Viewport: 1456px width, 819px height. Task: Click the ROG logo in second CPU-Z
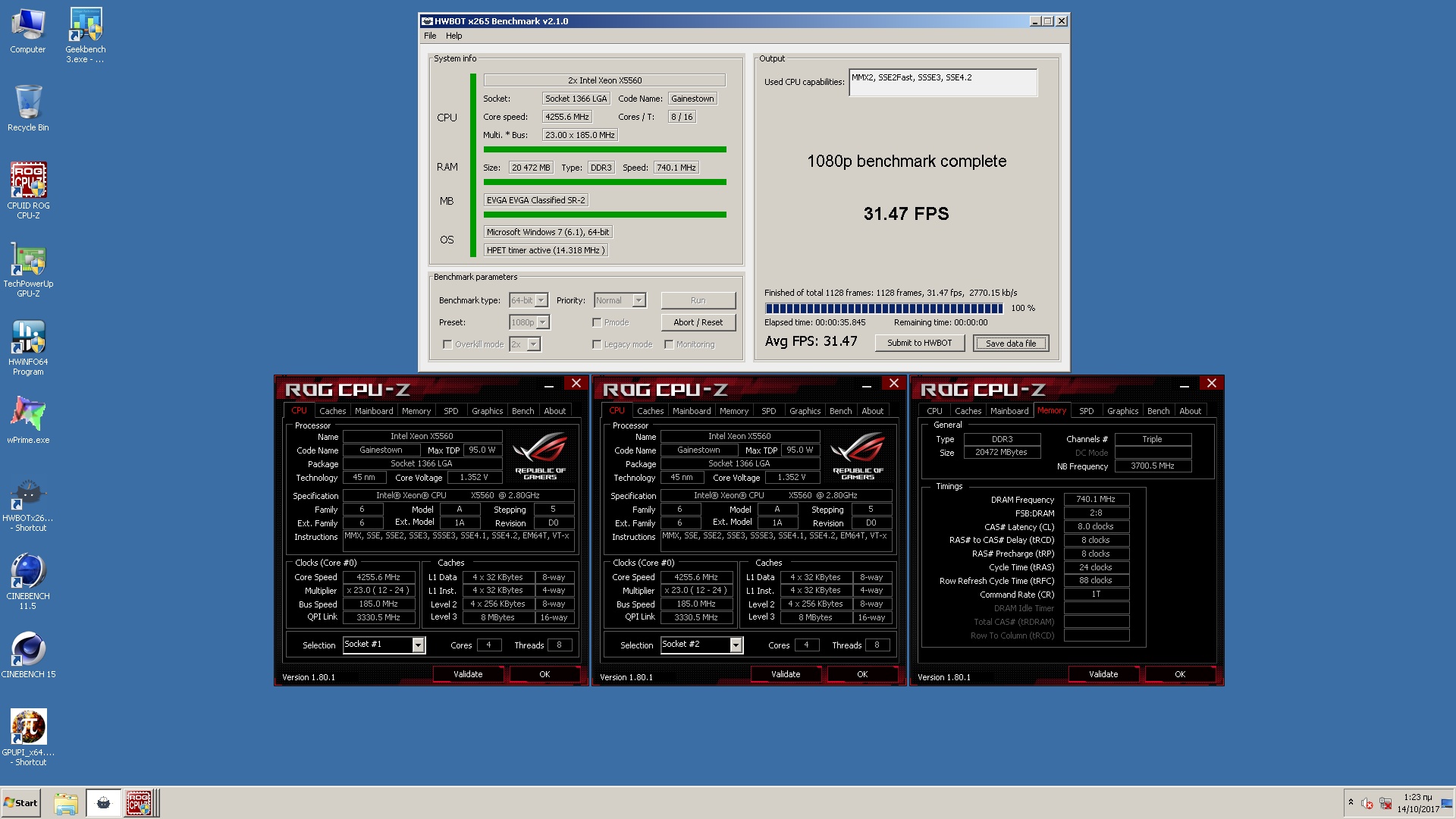coord(858,455)
